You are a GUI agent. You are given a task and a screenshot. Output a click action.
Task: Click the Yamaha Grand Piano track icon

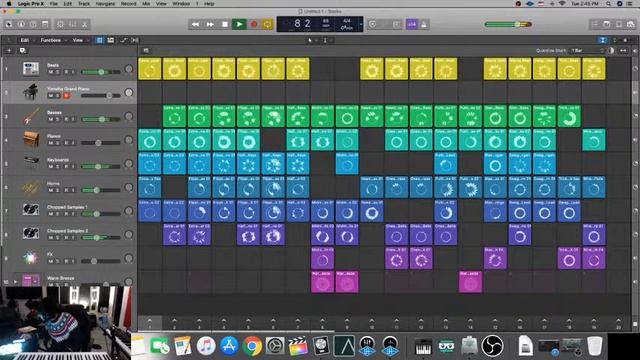pos(31,92)
